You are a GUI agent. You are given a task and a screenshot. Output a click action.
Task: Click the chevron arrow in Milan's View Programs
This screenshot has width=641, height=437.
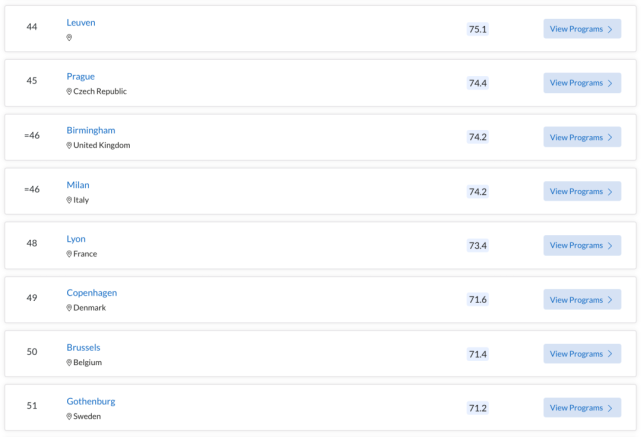tap(610, 192)
